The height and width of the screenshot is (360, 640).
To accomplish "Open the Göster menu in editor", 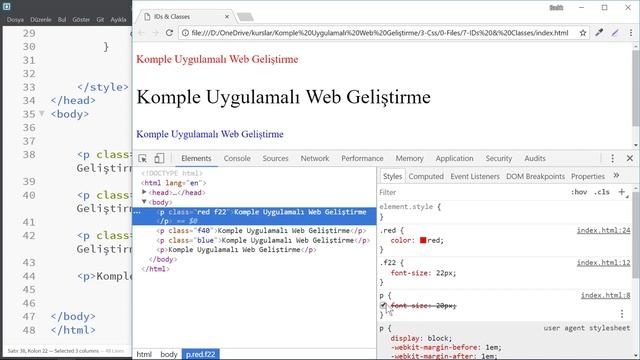I will [81, 19].
